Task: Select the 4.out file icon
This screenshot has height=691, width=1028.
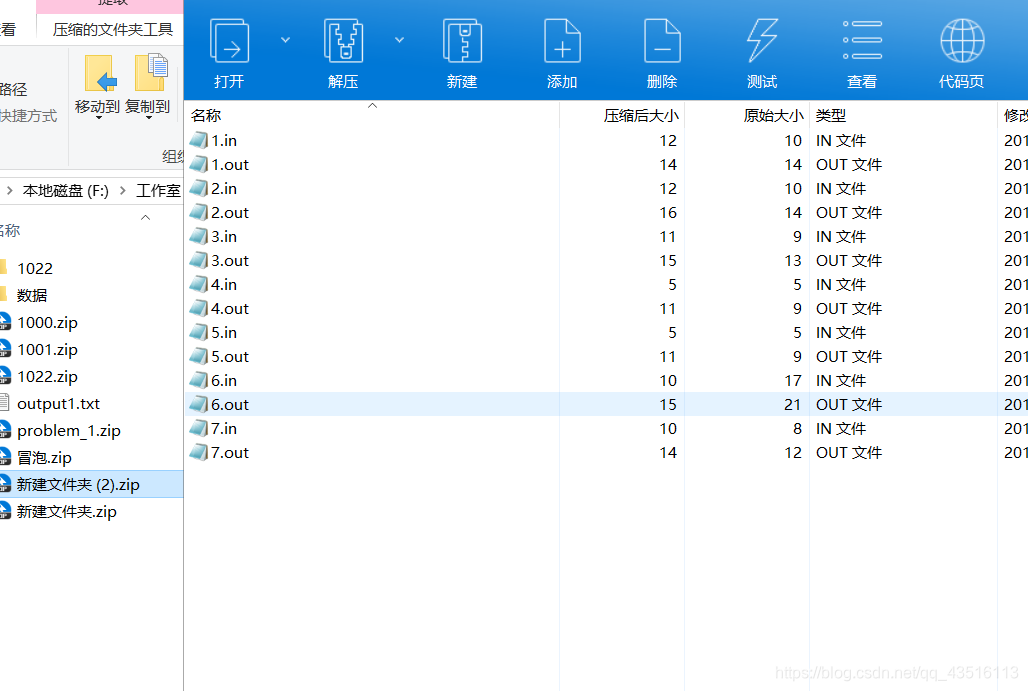Action: click(x=199, y=308)
